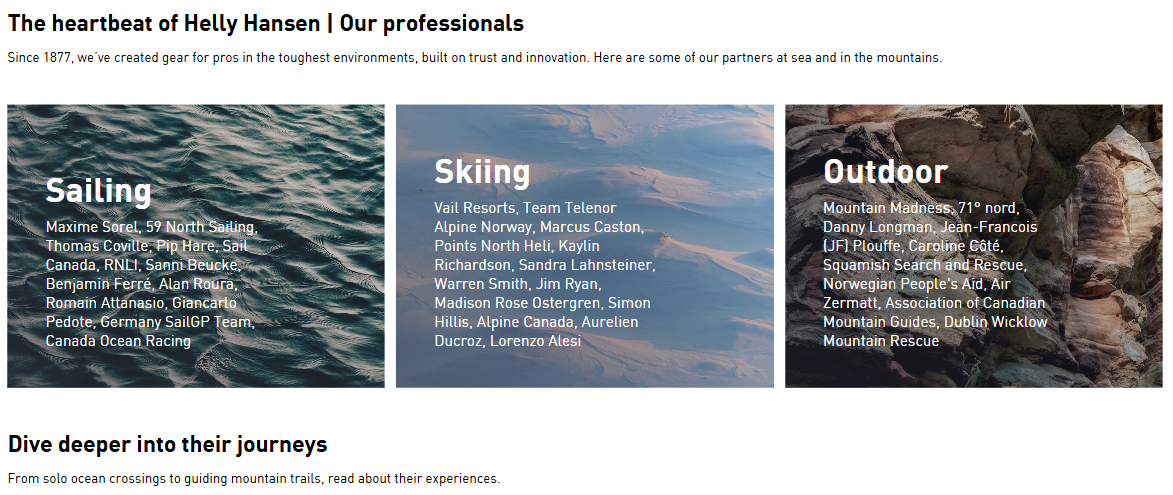Click Vail Resorts in Skiing list

click(x=474, y=208)
